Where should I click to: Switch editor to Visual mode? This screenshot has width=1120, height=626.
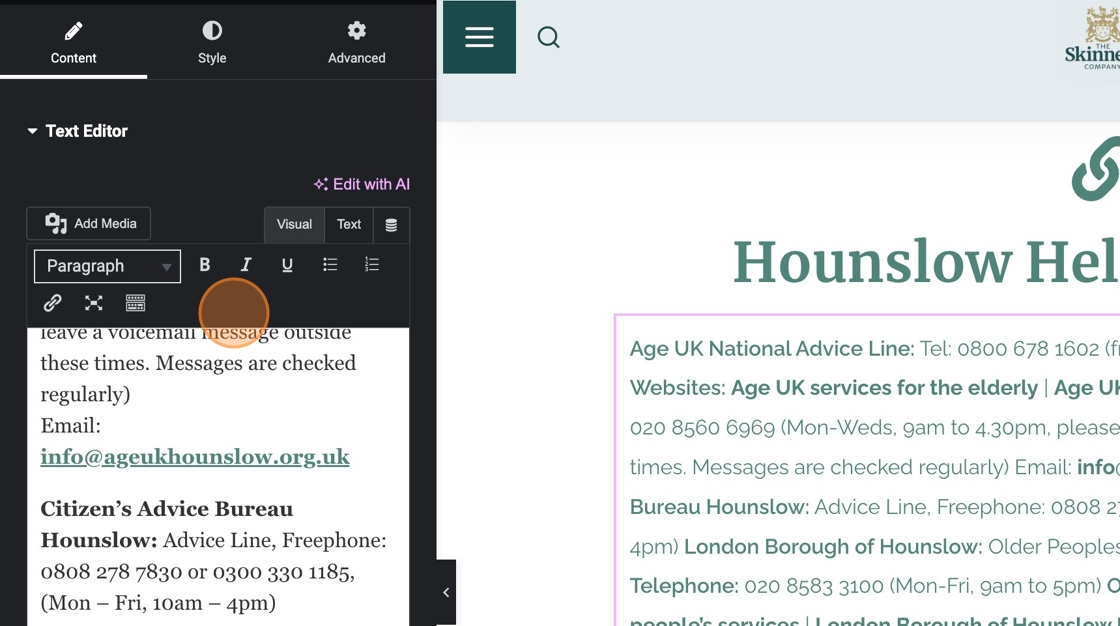click(x=294, y=224)
